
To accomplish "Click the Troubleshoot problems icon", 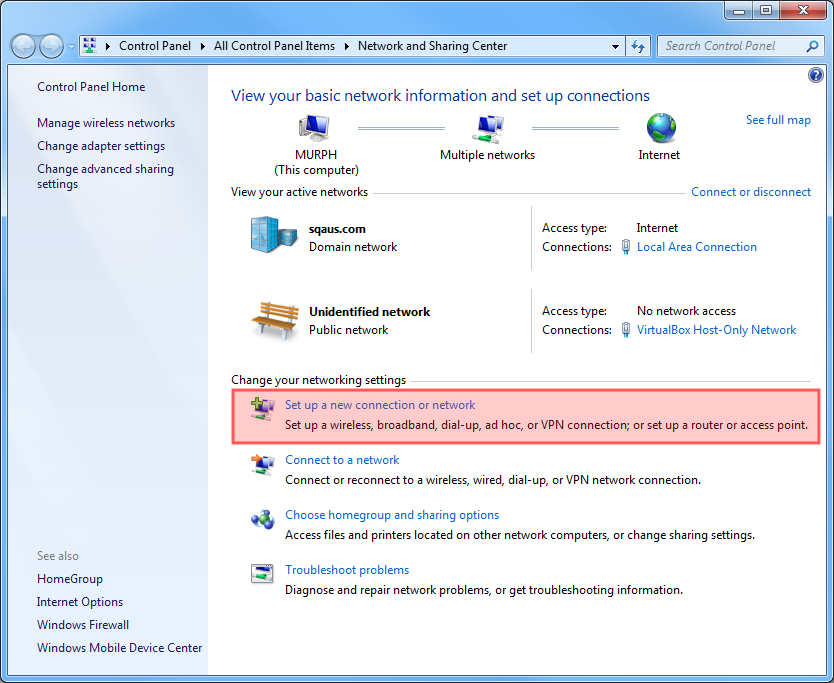I will [x=262, y=574].
